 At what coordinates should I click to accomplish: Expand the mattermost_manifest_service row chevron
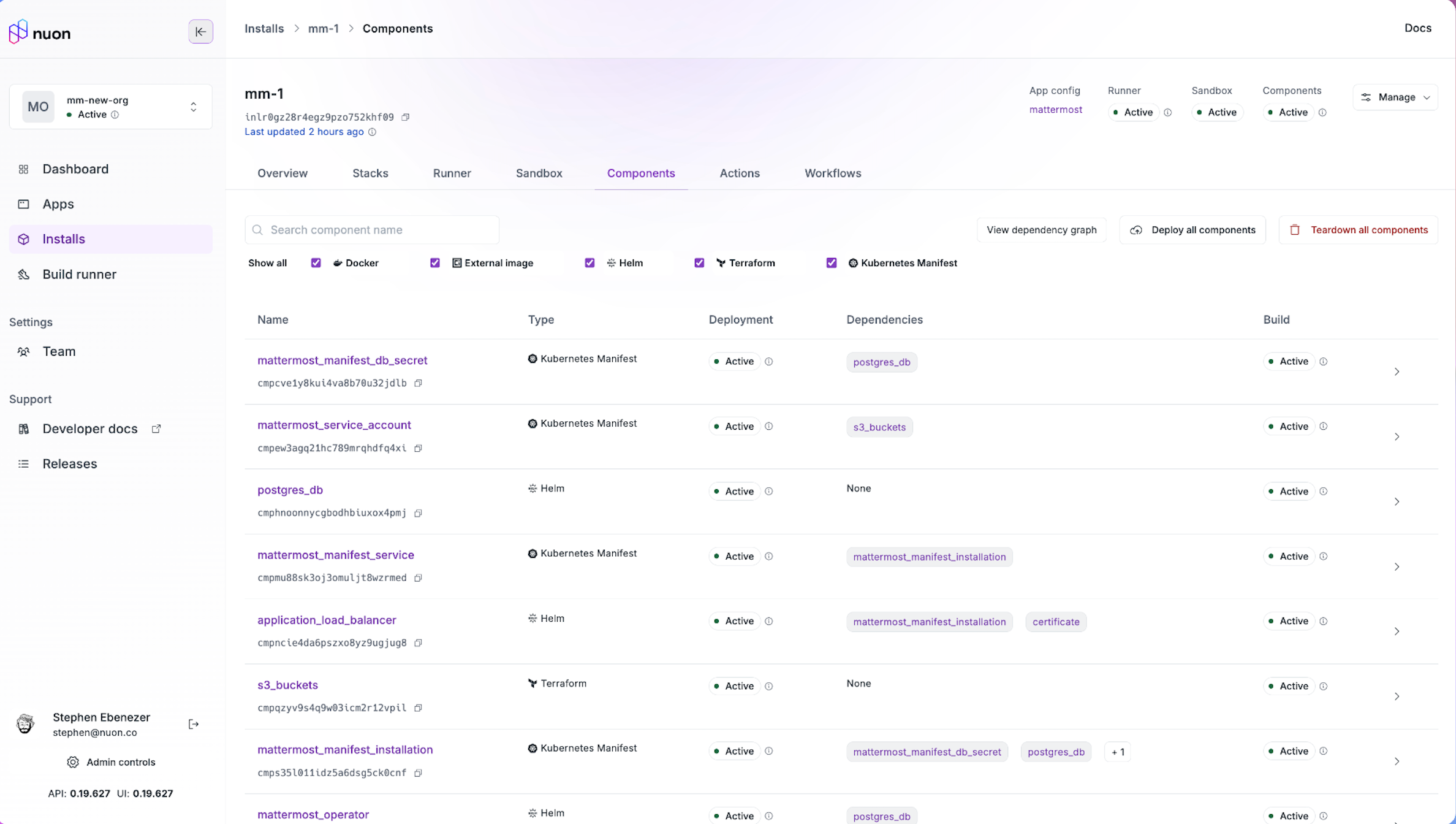[x=1397, y=566]
